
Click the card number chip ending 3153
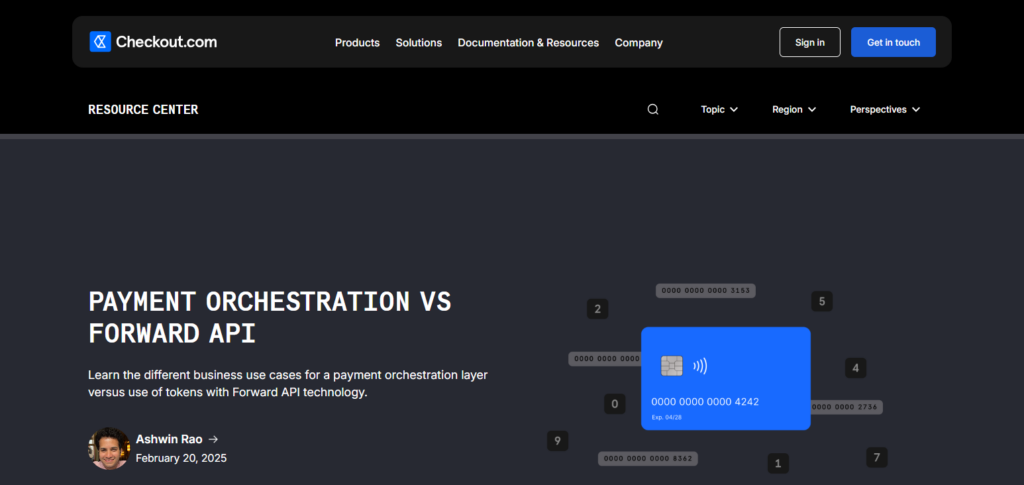point(706,290)
